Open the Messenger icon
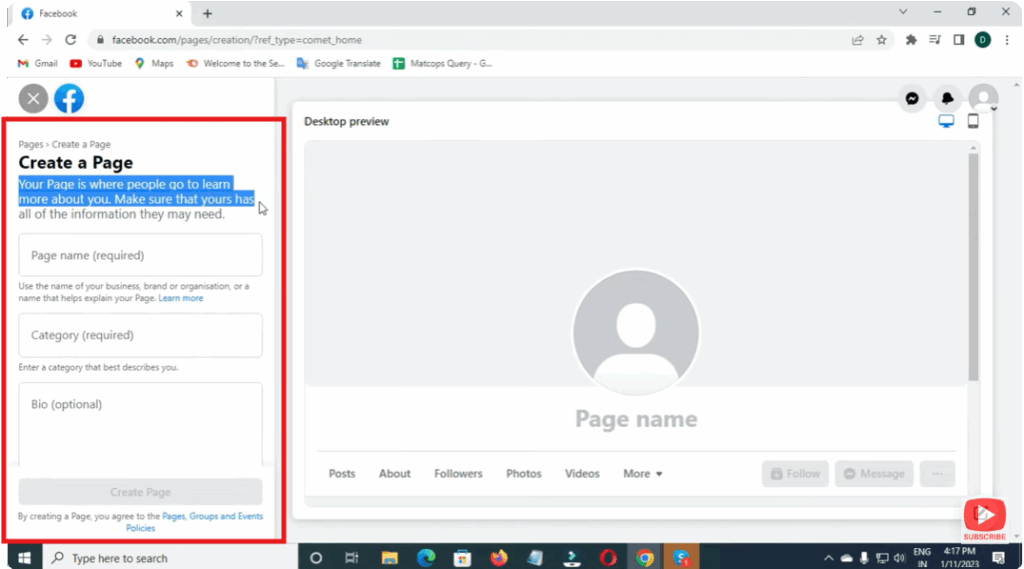The height and width of the screenshot is (569, 1024). click(912, 99)
